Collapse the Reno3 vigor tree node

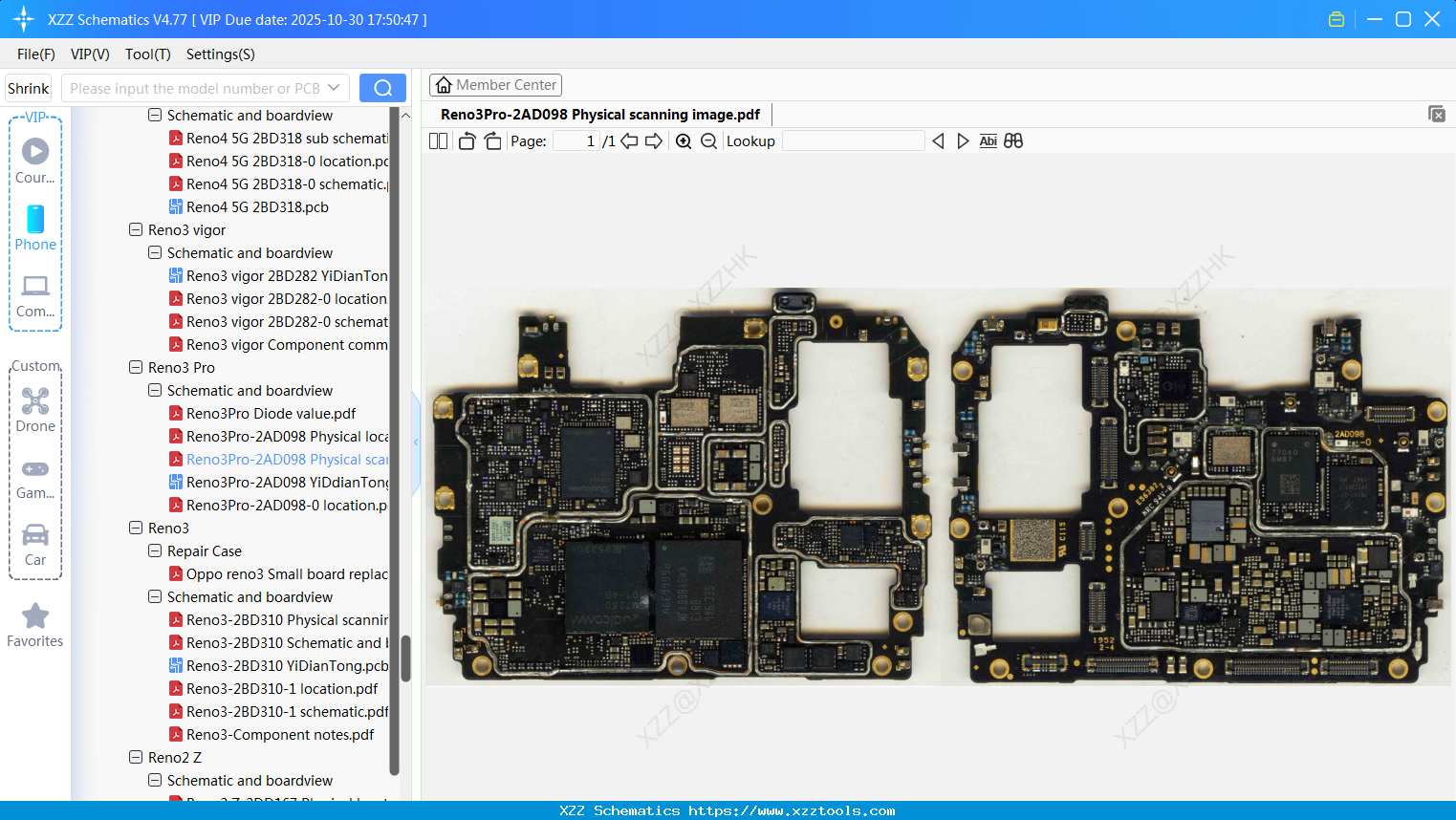[136, 229]
